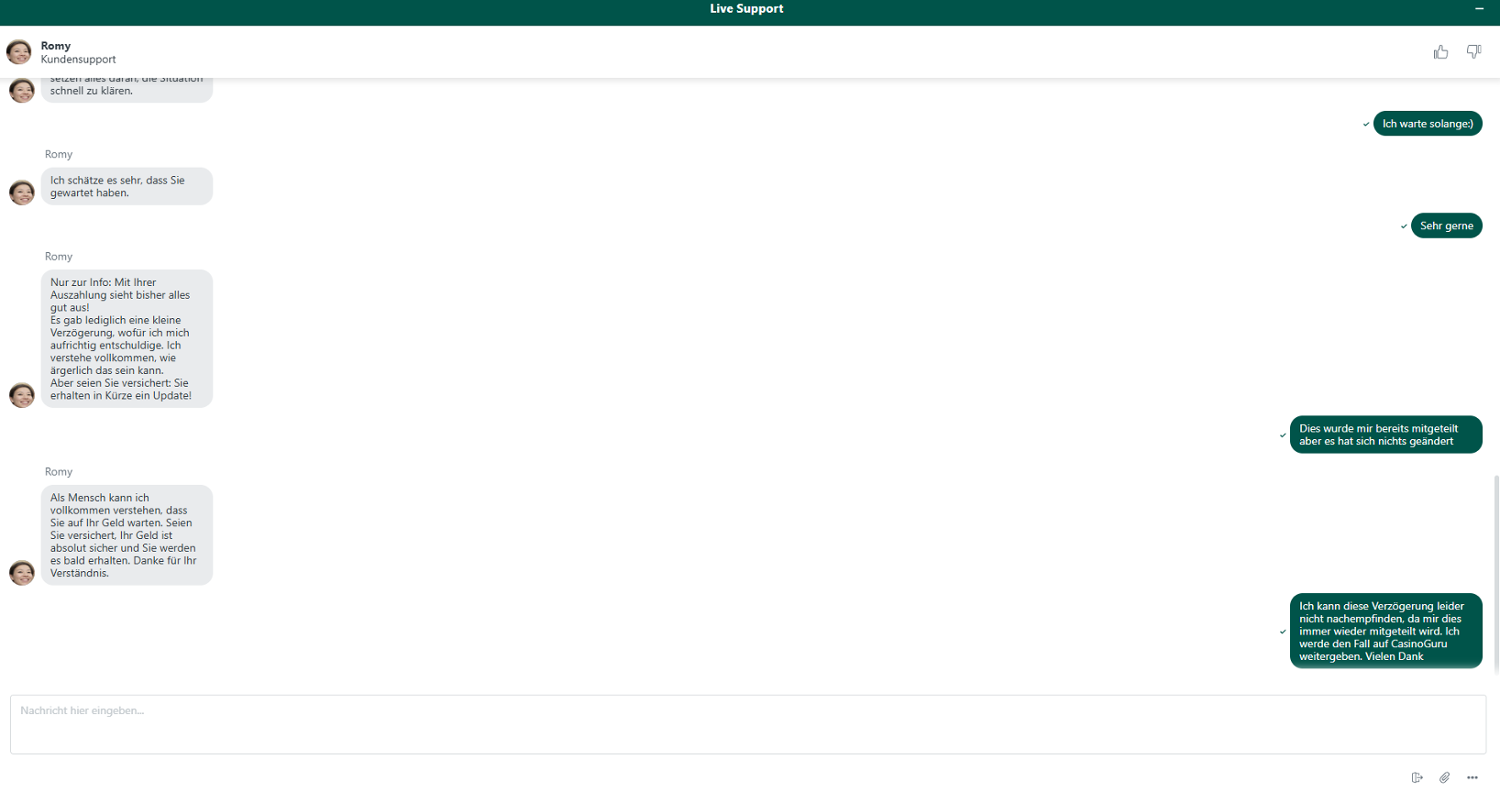Rate the chat with thumbs up

tap(1440, 52)
